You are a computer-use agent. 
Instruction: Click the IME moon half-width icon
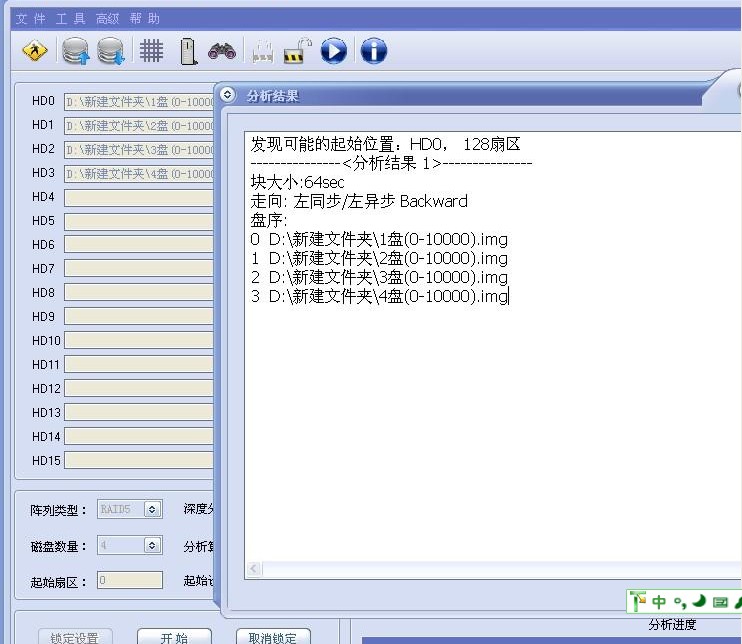(x=699, y=601)
